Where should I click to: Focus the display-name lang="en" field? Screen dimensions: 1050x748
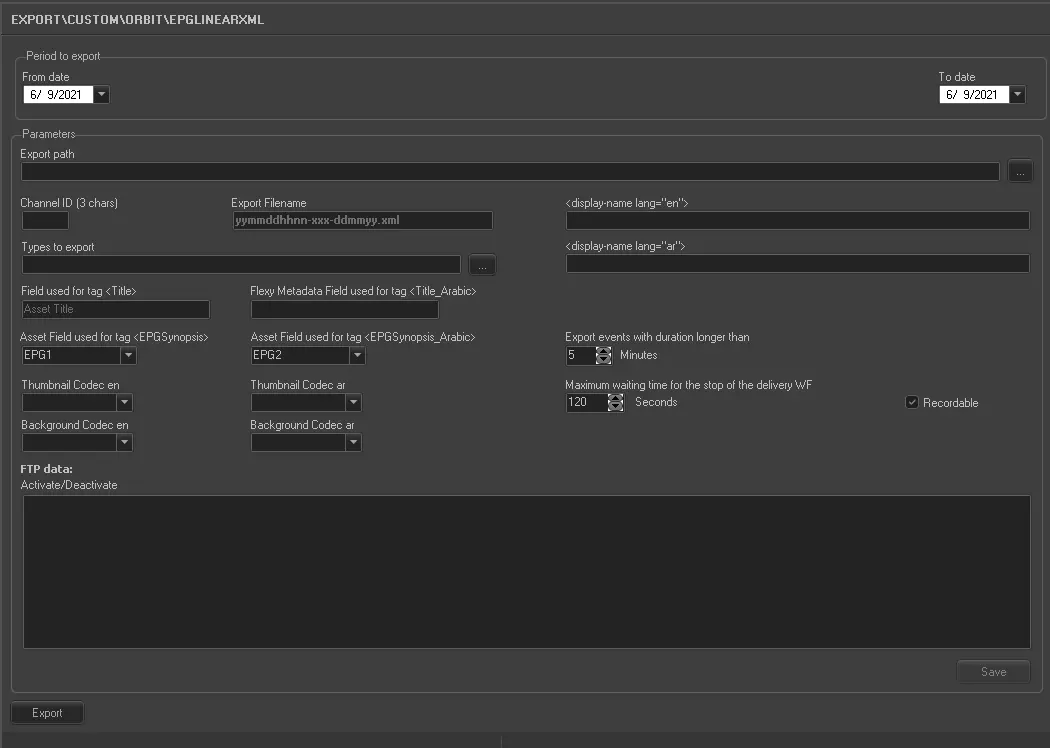pyautogui.click(x=797, y=221)
